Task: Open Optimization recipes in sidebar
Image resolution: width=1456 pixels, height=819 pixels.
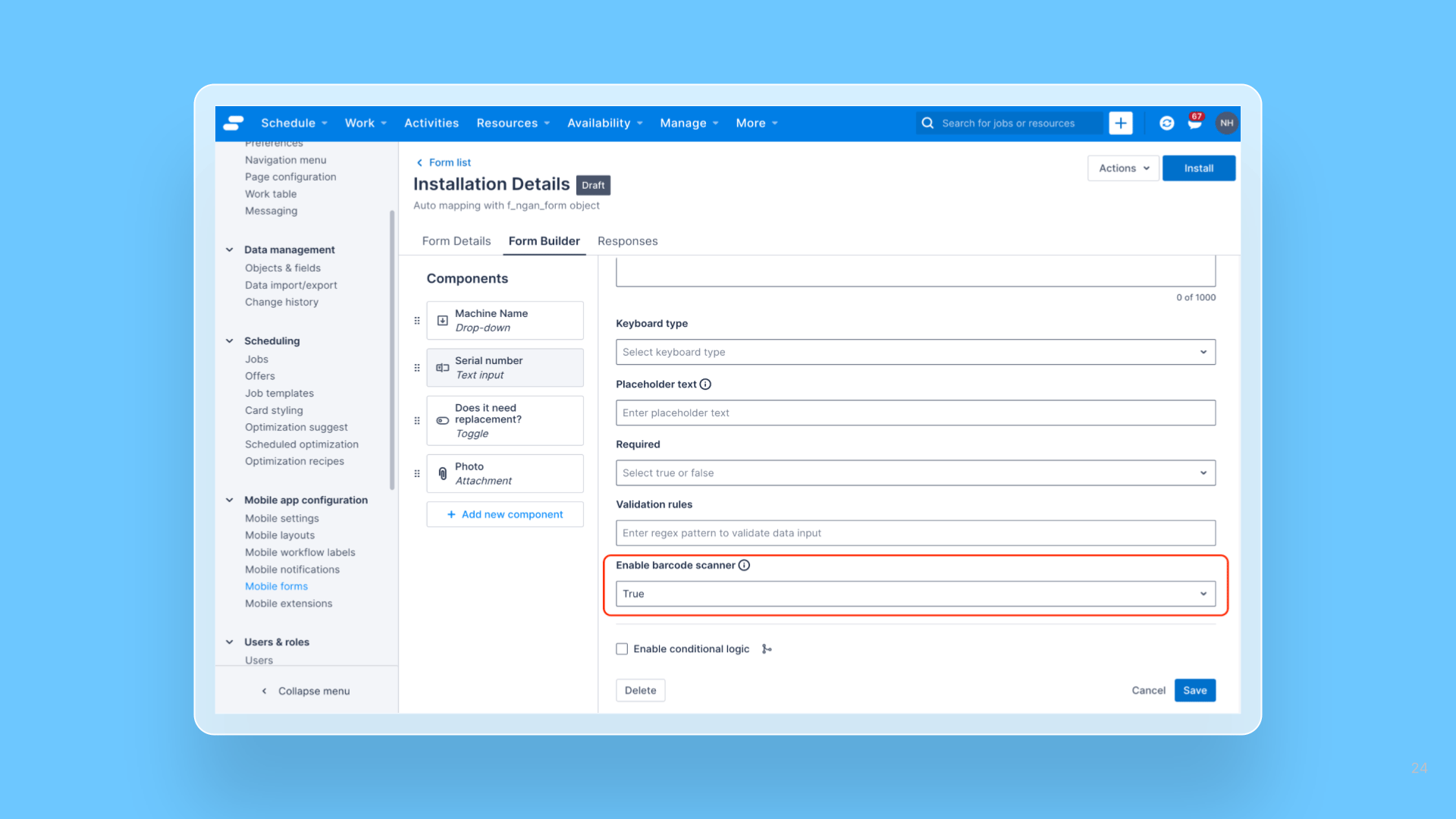Action: [294, 462]
